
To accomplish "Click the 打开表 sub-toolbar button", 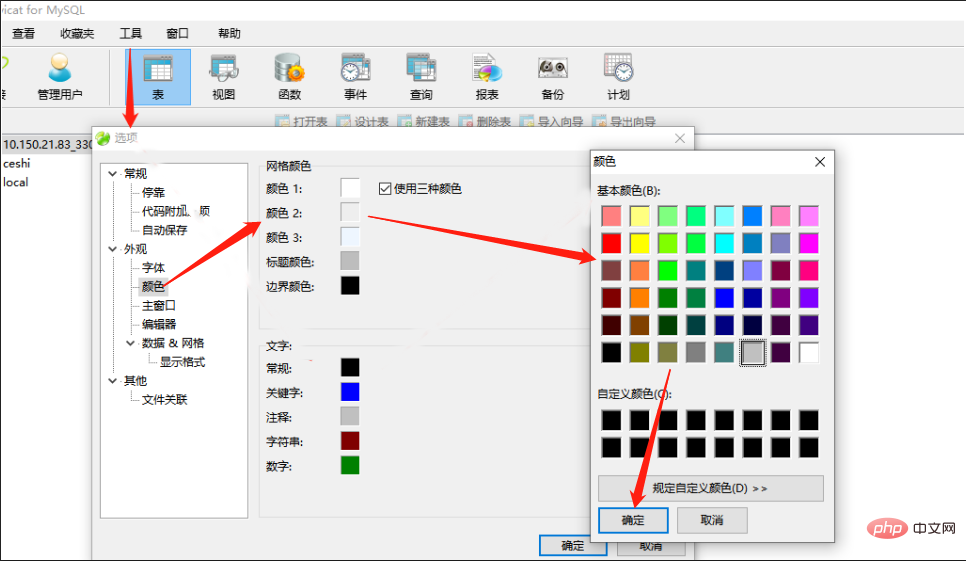I will (301, 121).
